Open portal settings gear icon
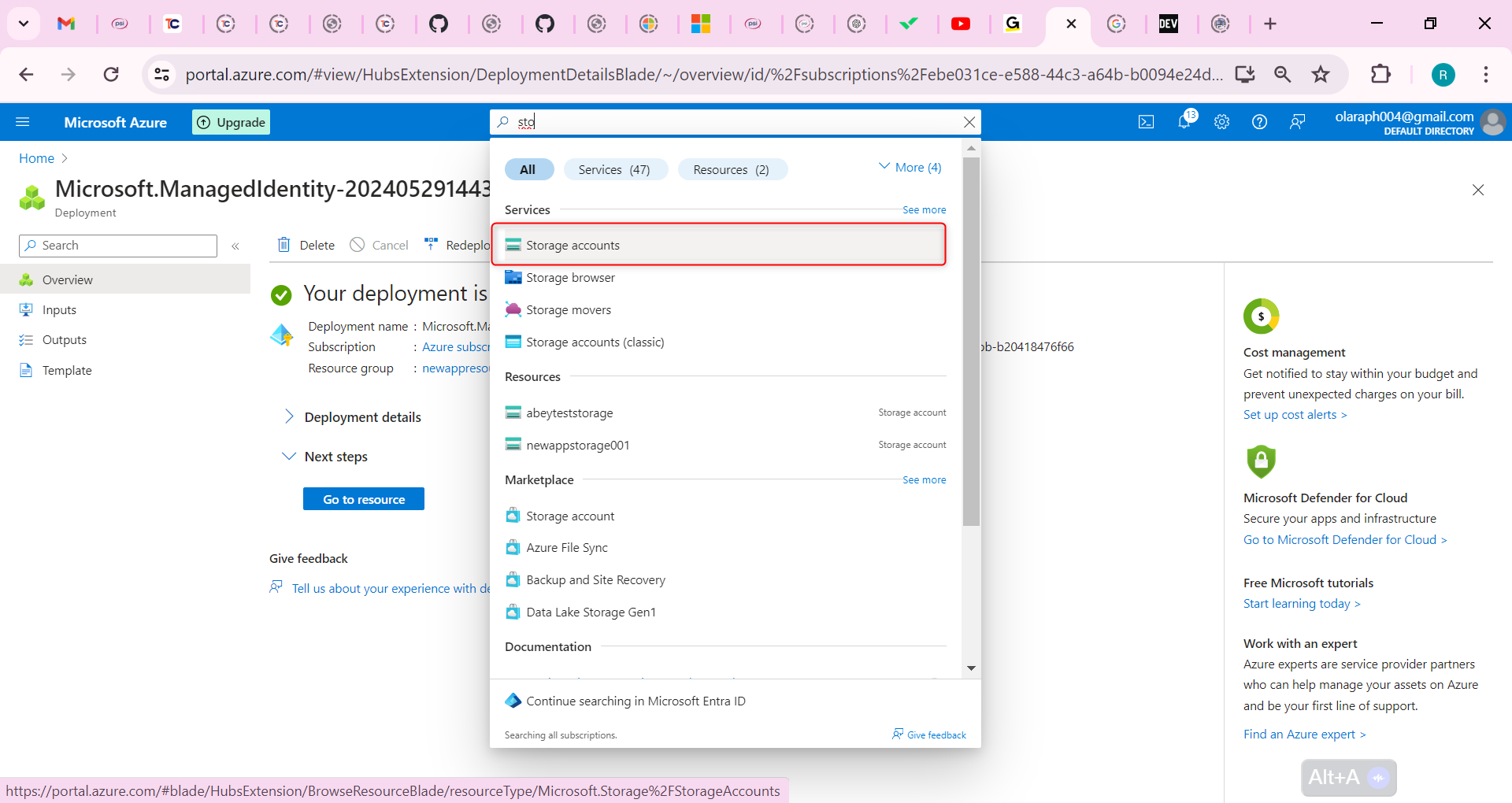The width and height of the screenshot is (1512, 803). 1221,122
